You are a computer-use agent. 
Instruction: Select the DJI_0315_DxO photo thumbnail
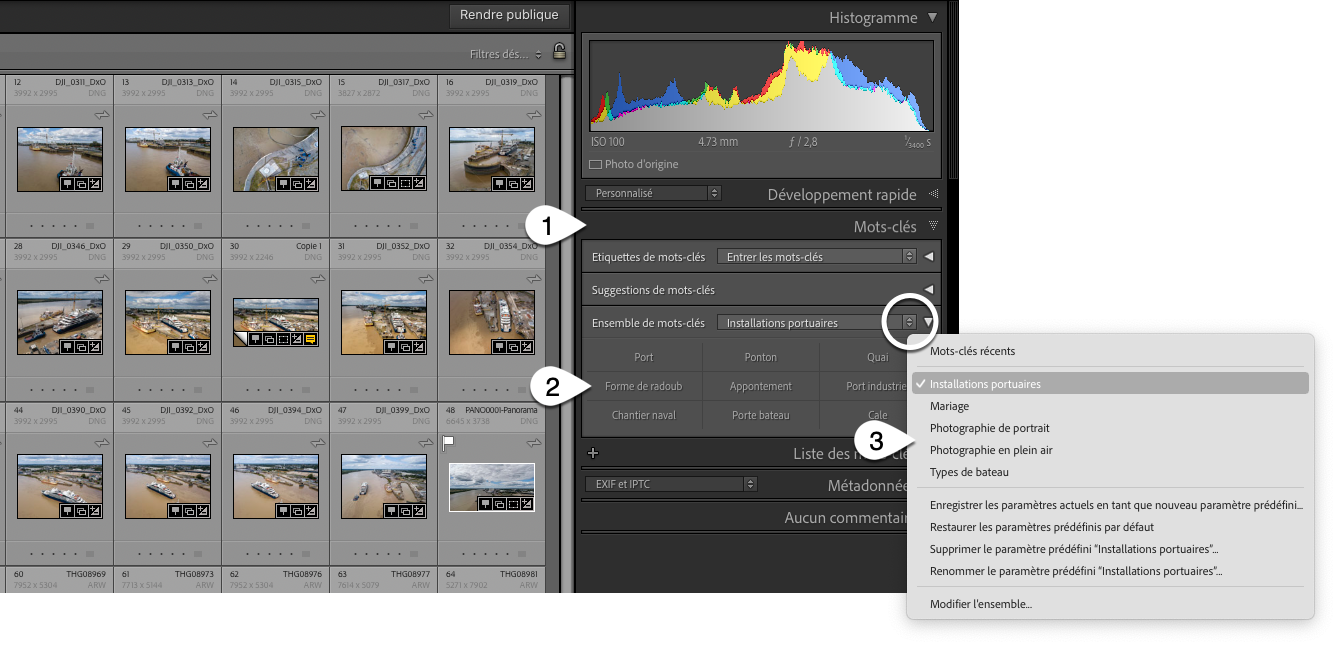click(x=276, y=160)
